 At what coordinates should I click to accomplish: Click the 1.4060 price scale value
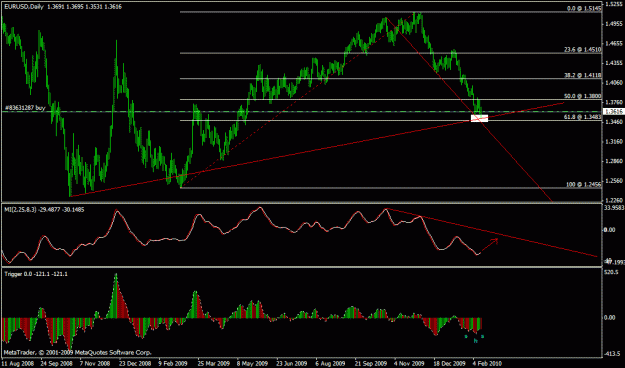pyautogui.click(x=614, y=83)
